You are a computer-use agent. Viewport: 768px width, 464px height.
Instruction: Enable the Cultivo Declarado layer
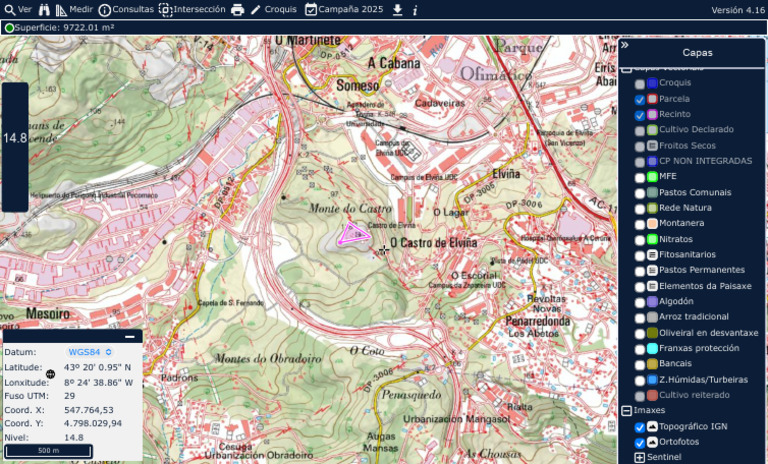point(640,131)
